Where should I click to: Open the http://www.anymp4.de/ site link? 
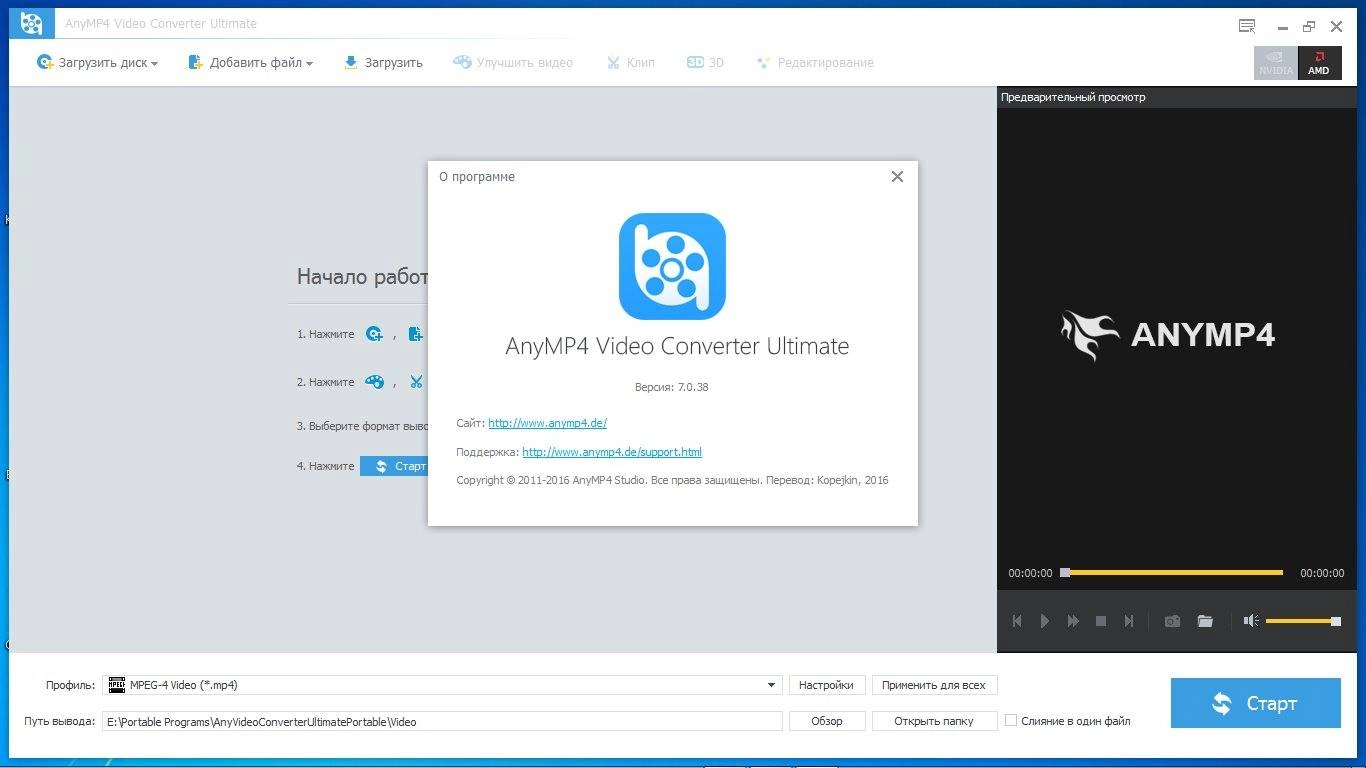point(547,423)
